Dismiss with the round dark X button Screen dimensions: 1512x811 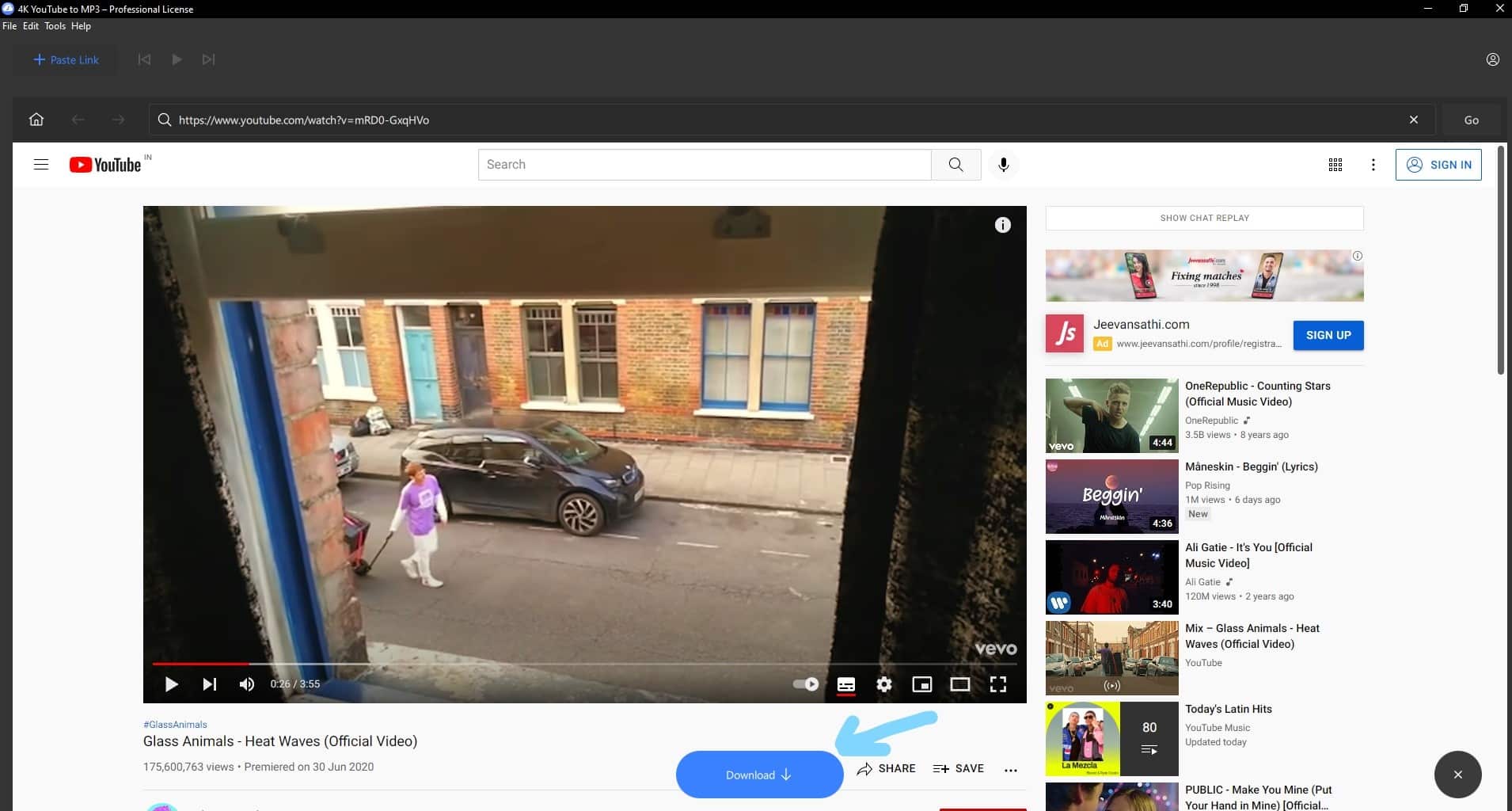click(1457, 775)
